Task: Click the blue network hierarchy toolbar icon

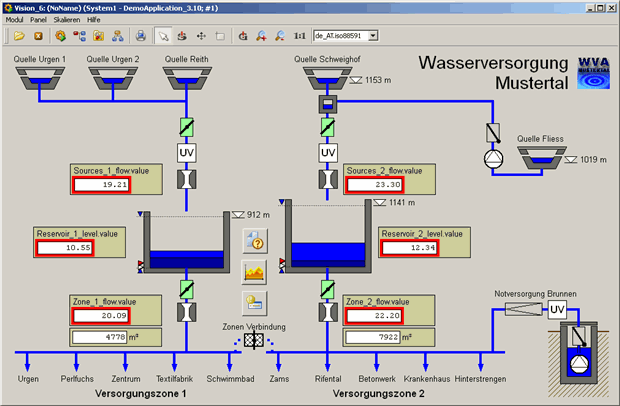Action: click(117, 36)
